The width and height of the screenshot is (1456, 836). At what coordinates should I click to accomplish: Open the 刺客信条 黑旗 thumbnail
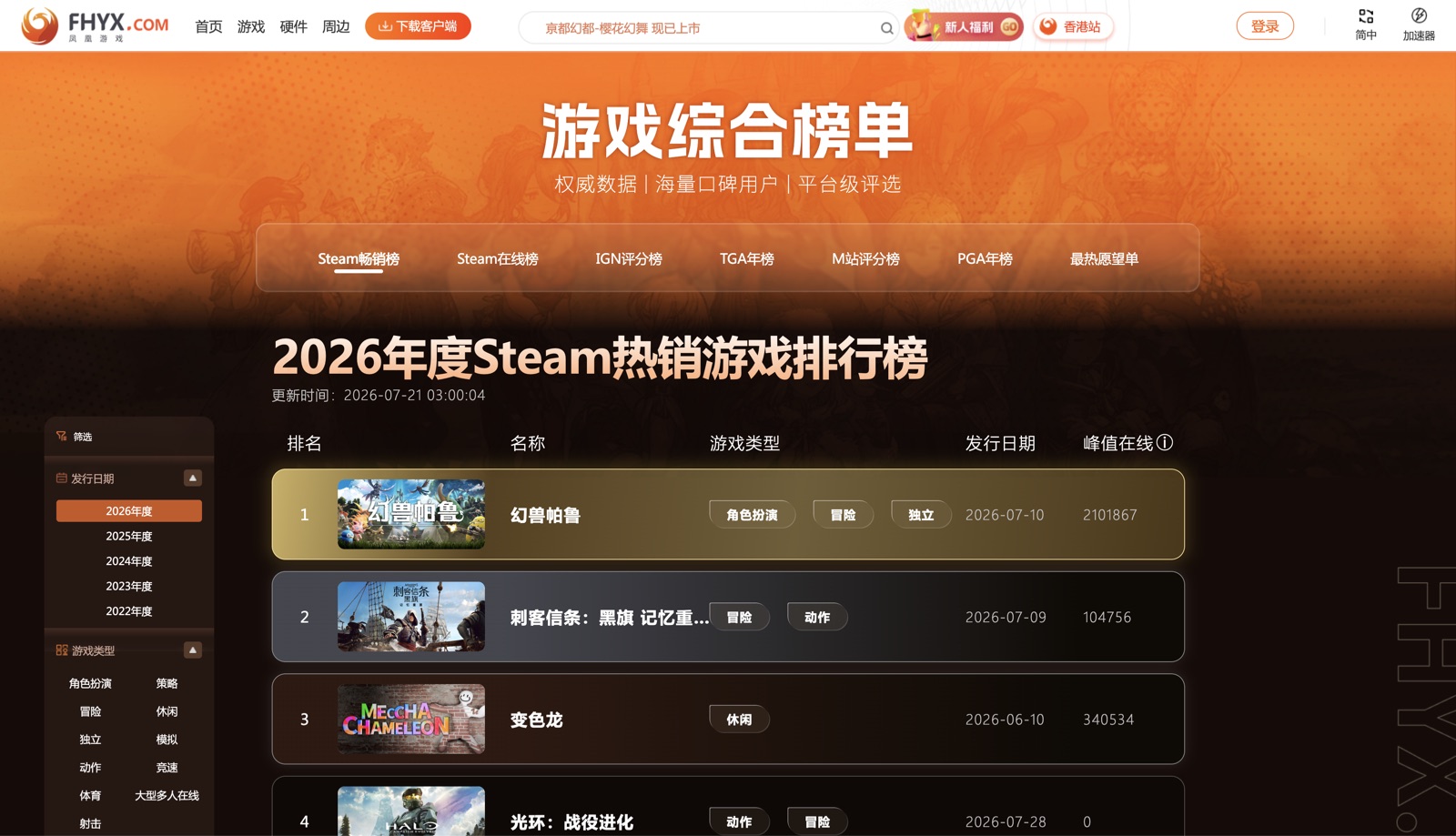(411, 617)
